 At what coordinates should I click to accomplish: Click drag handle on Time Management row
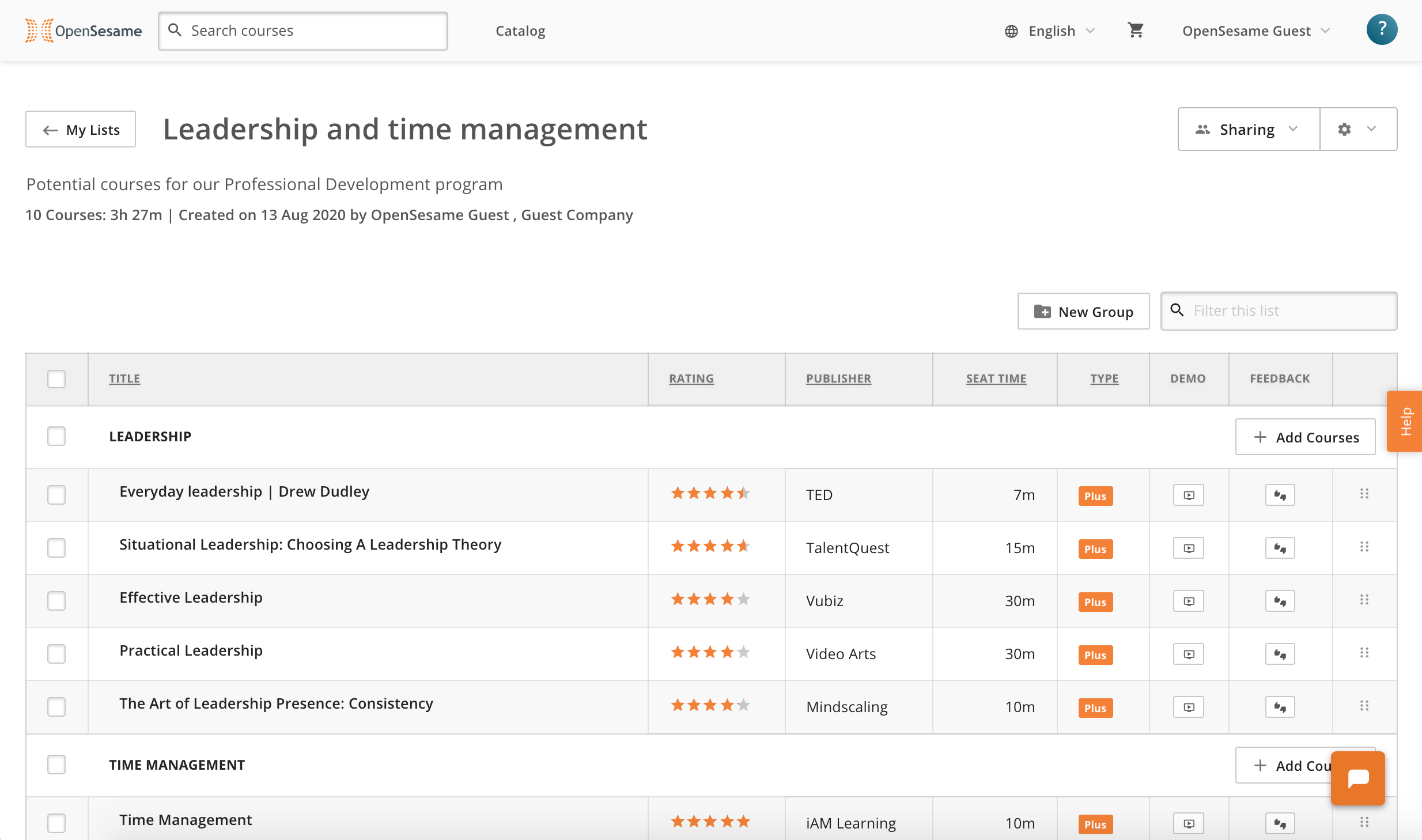pyautogui.click(x=1364, y=822)
